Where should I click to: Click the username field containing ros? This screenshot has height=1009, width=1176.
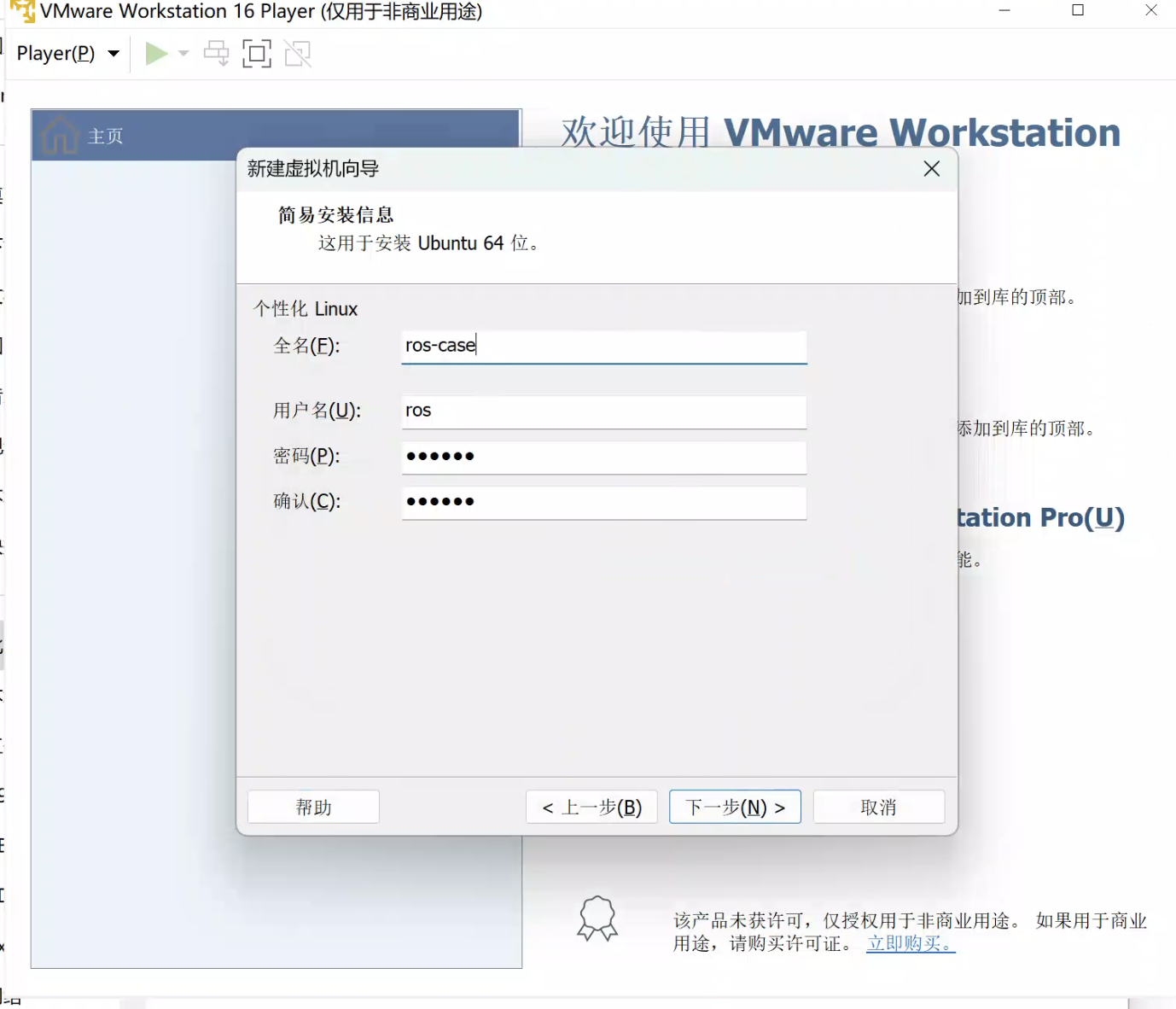604,411
